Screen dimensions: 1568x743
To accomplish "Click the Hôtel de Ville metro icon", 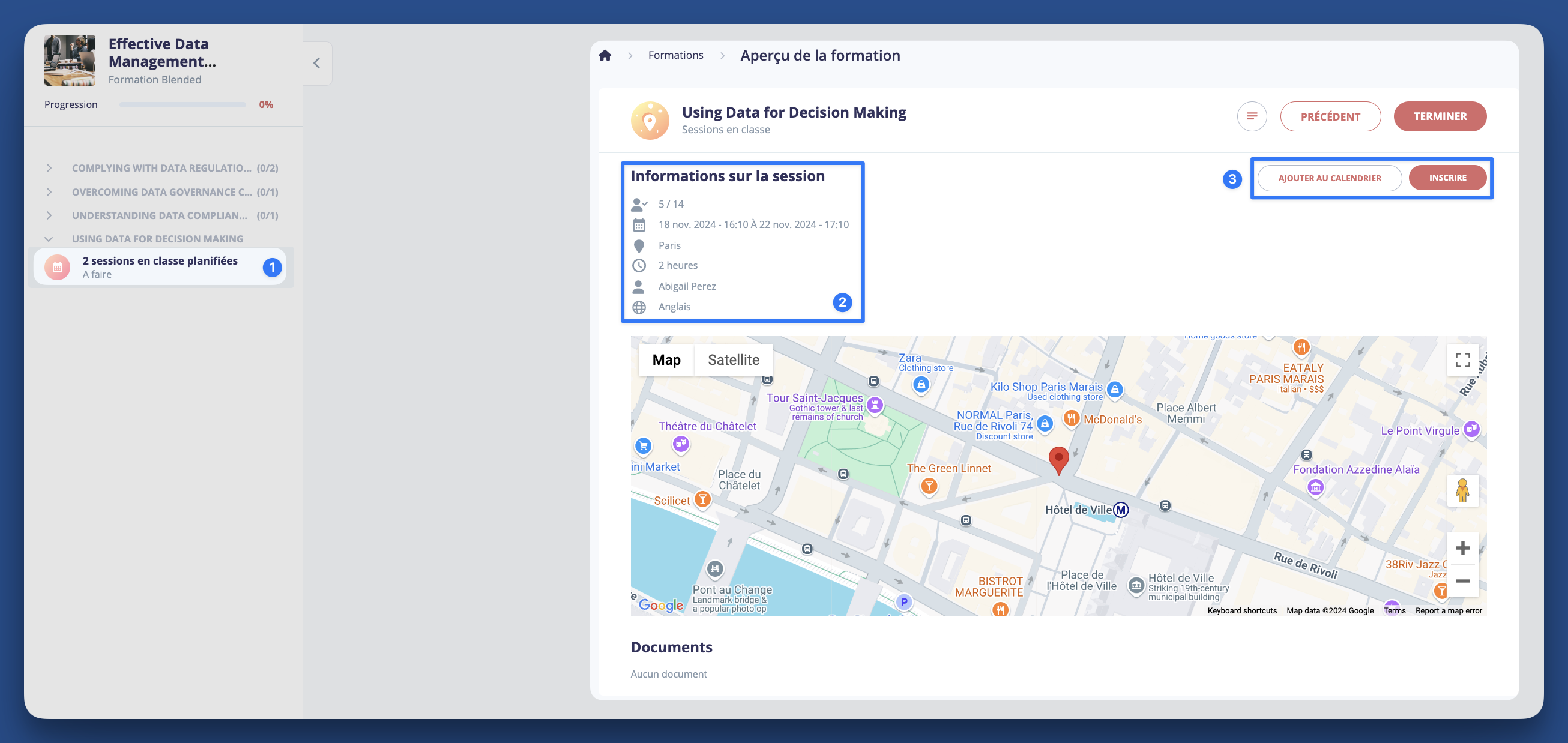I will coord(1121,510).
